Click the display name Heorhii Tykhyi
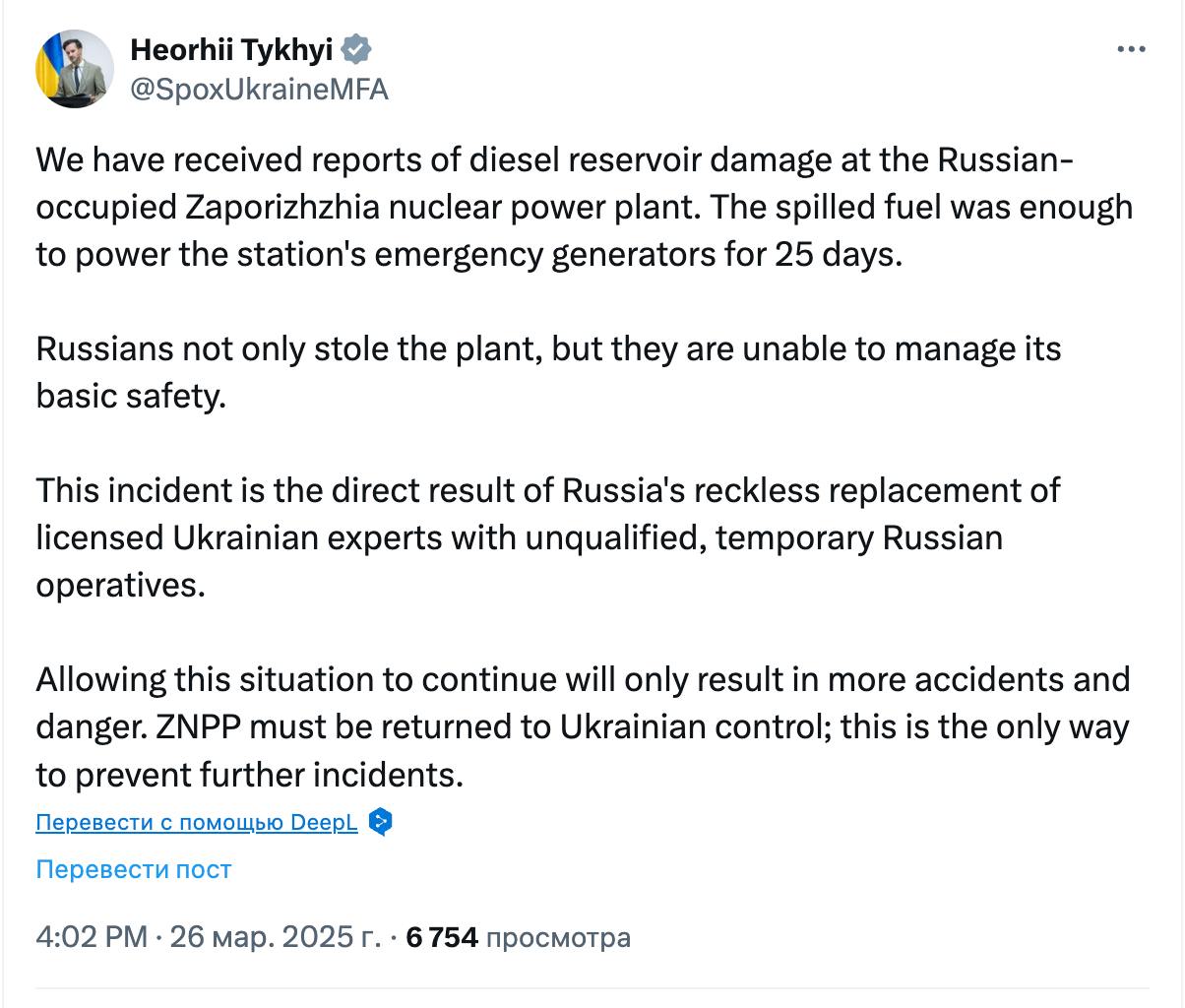1185x1008 pixels. pyautogui.click(x=231, y=47)
